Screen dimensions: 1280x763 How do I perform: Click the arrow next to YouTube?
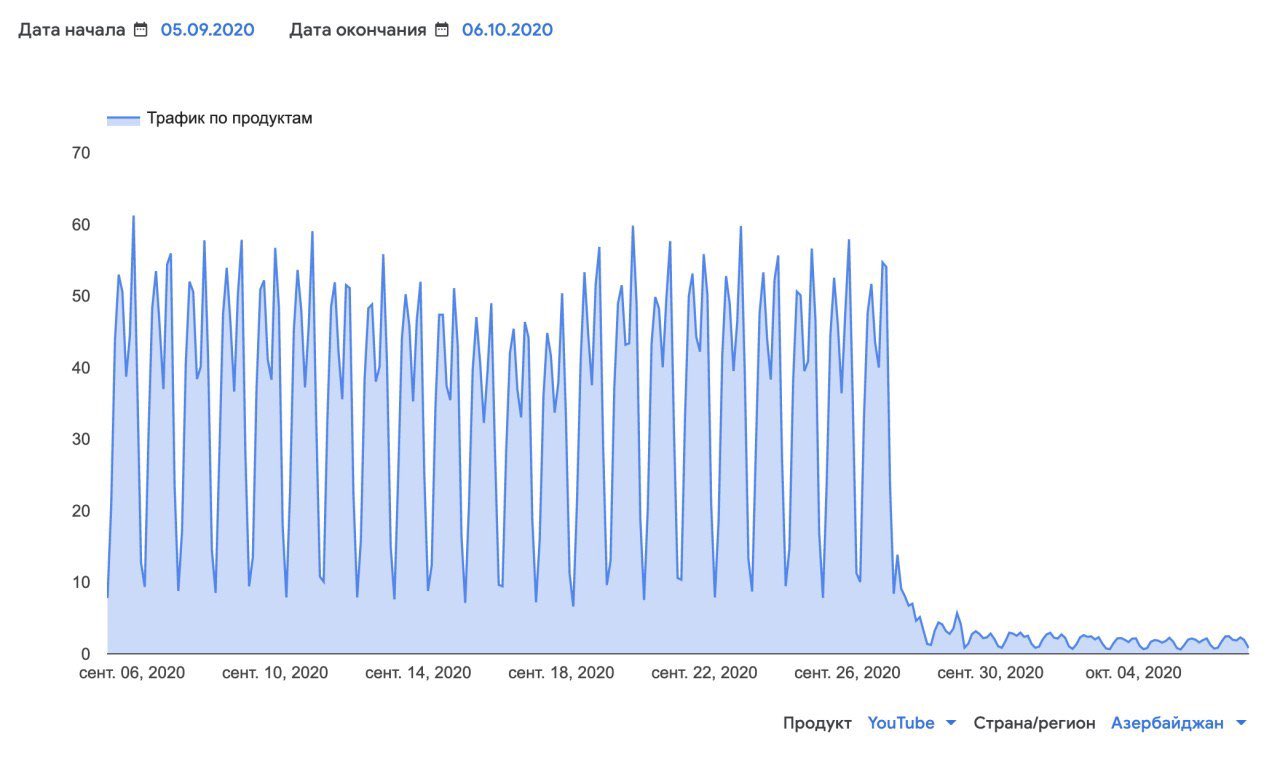pyautogui.click(x=951, y=723)
